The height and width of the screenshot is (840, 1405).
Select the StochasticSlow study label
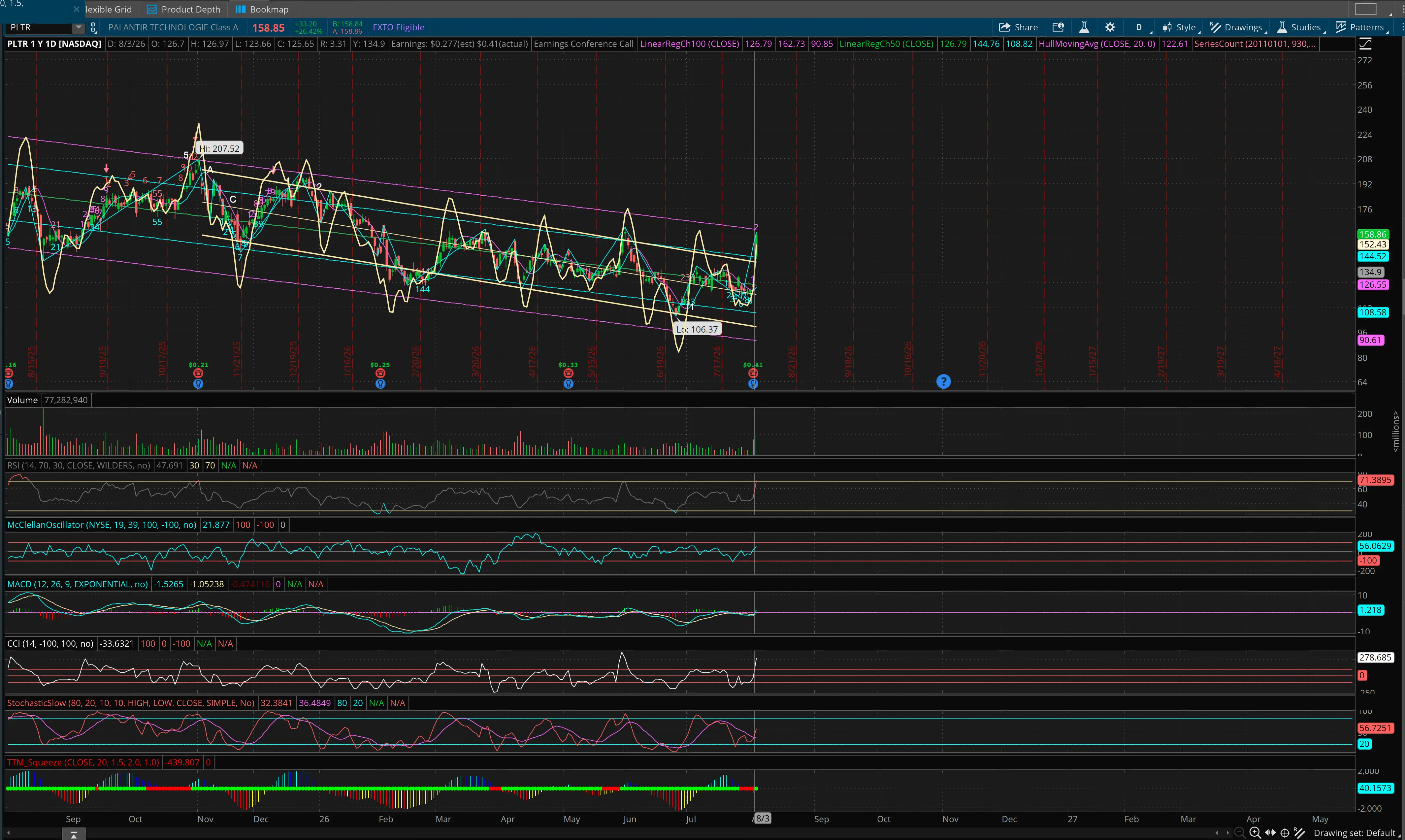(131, 703)
